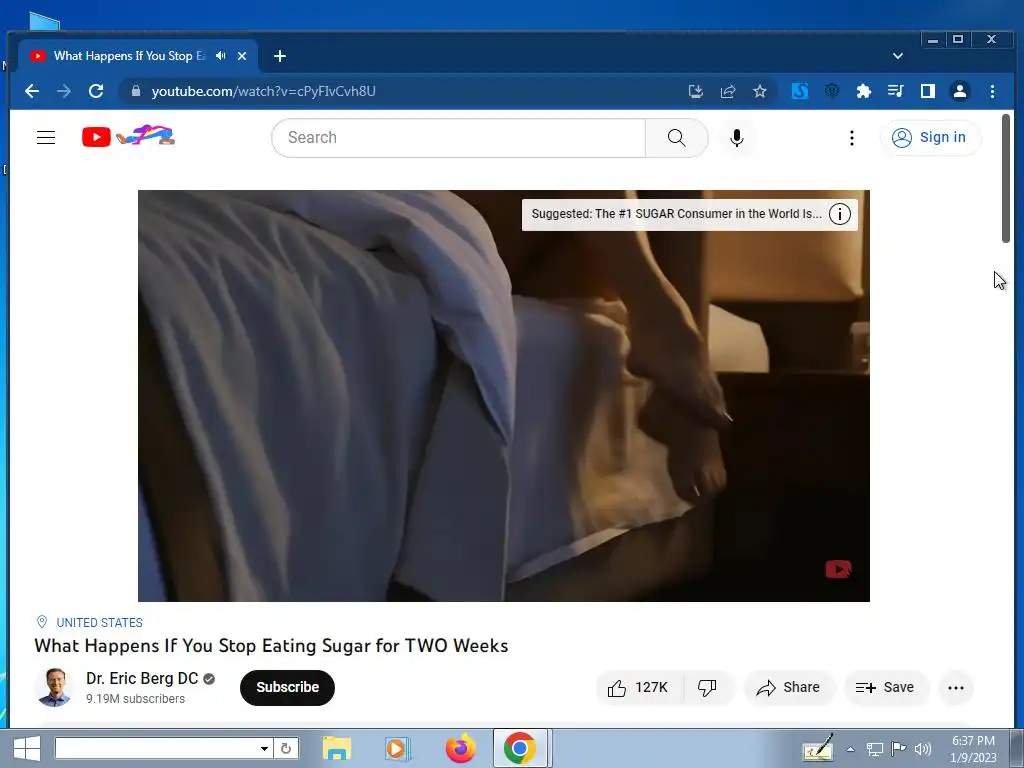Viewport: 1024px width, 768px height.
Task: Open network tray icon
Action: [874, 749]
